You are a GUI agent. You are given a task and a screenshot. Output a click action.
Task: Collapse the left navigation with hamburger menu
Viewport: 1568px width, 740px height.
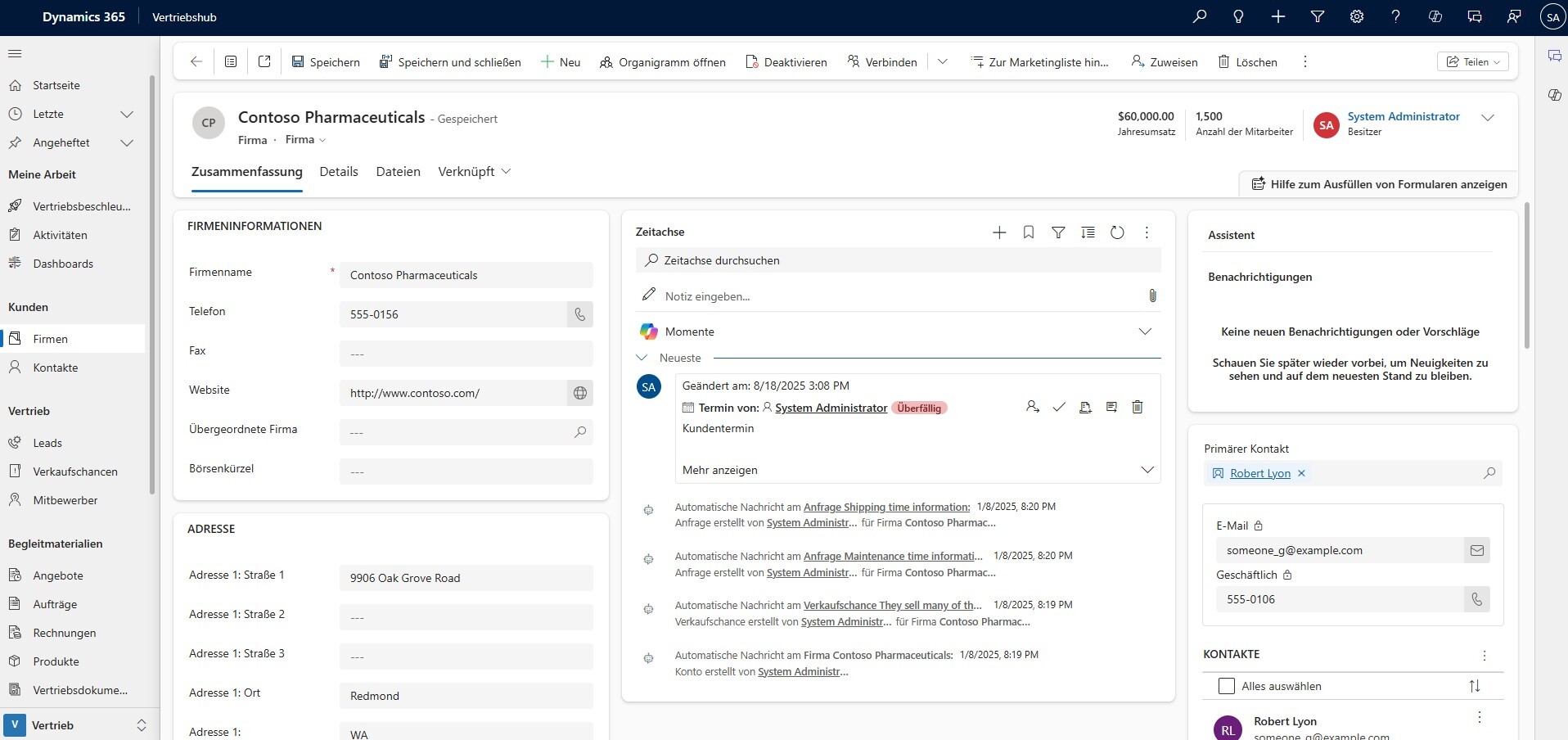[x=15, y=54]
